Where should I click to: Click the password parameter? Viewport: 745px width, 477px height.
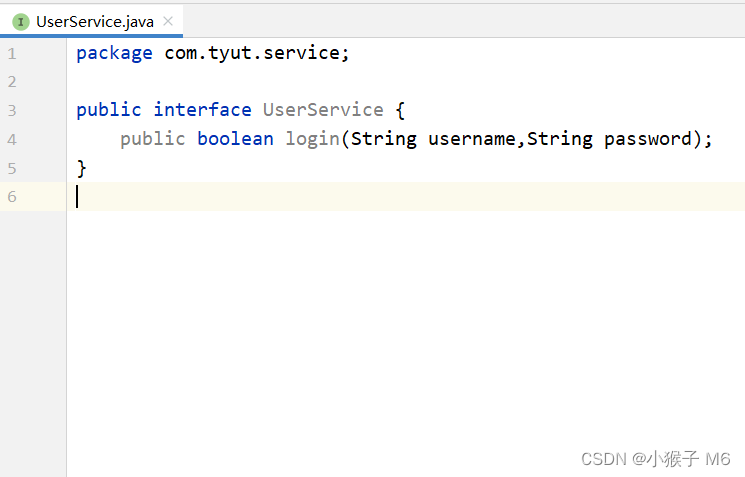(x=648, y=139)
